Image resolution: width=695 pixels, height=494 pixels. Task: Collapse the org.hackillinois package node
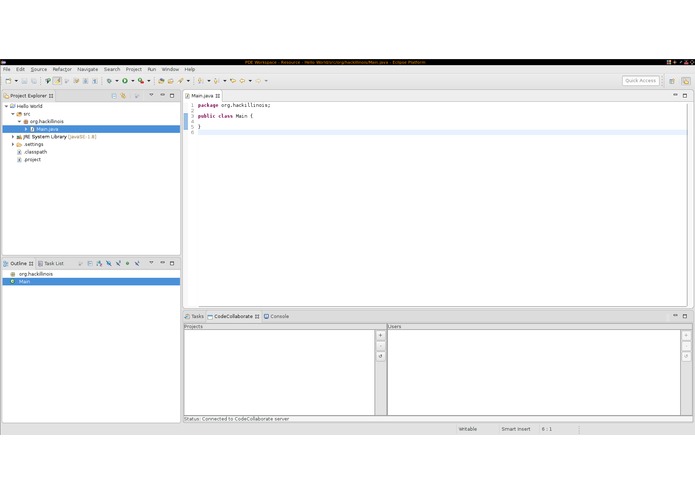(20, 121)
